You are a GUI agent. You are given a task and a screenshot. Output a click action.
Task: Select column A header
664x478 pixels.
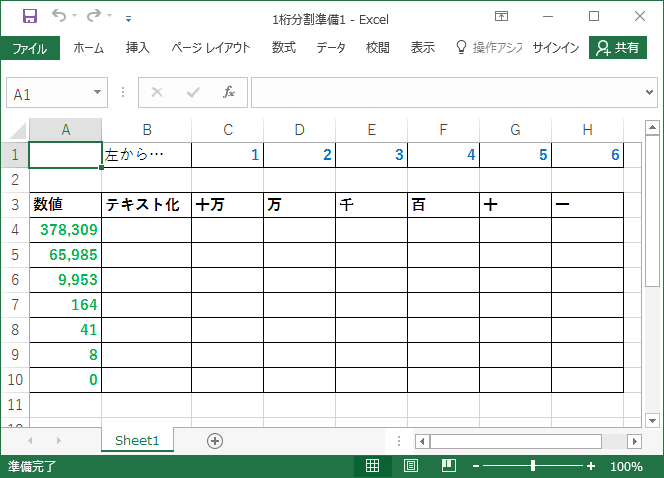coord(66,130)
